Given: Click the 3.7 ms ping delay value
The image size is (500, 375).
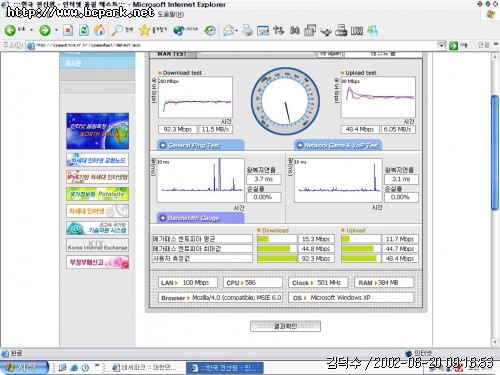Looking at the screenshot, I should (x=264, y=179).
